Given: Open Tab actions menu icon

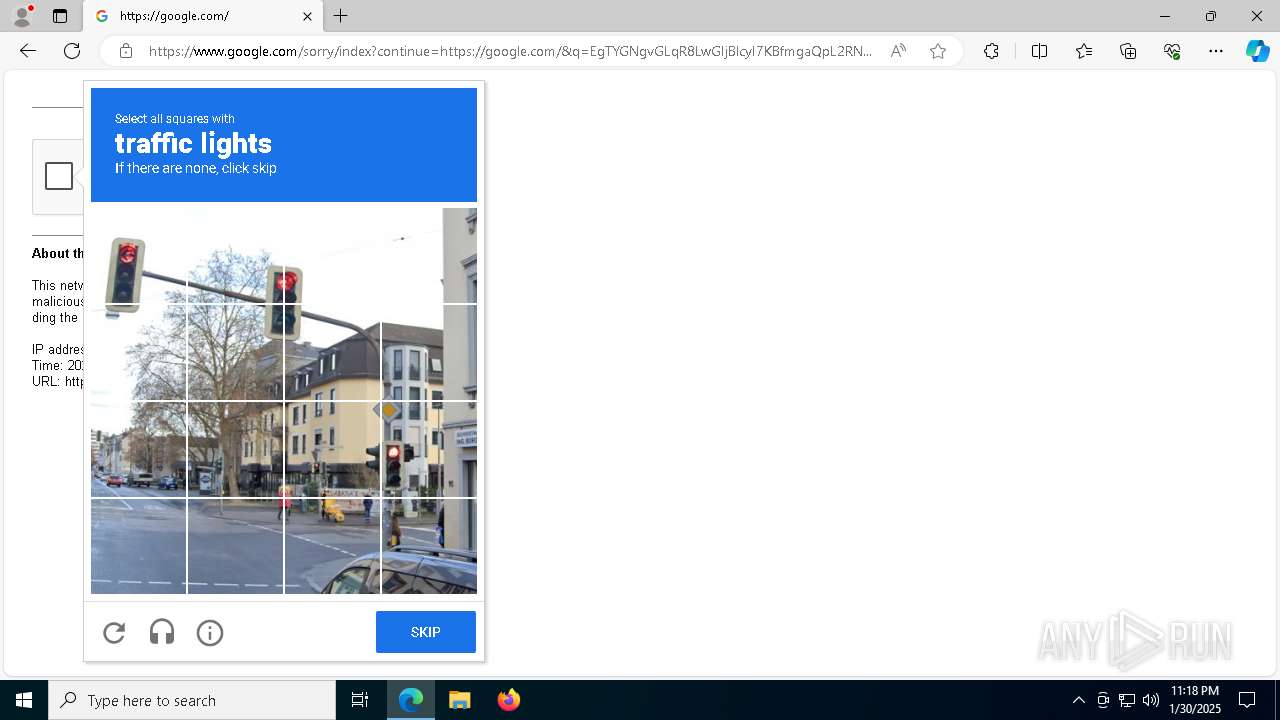Looking at the screenshot, I should (x=60, y=16).
